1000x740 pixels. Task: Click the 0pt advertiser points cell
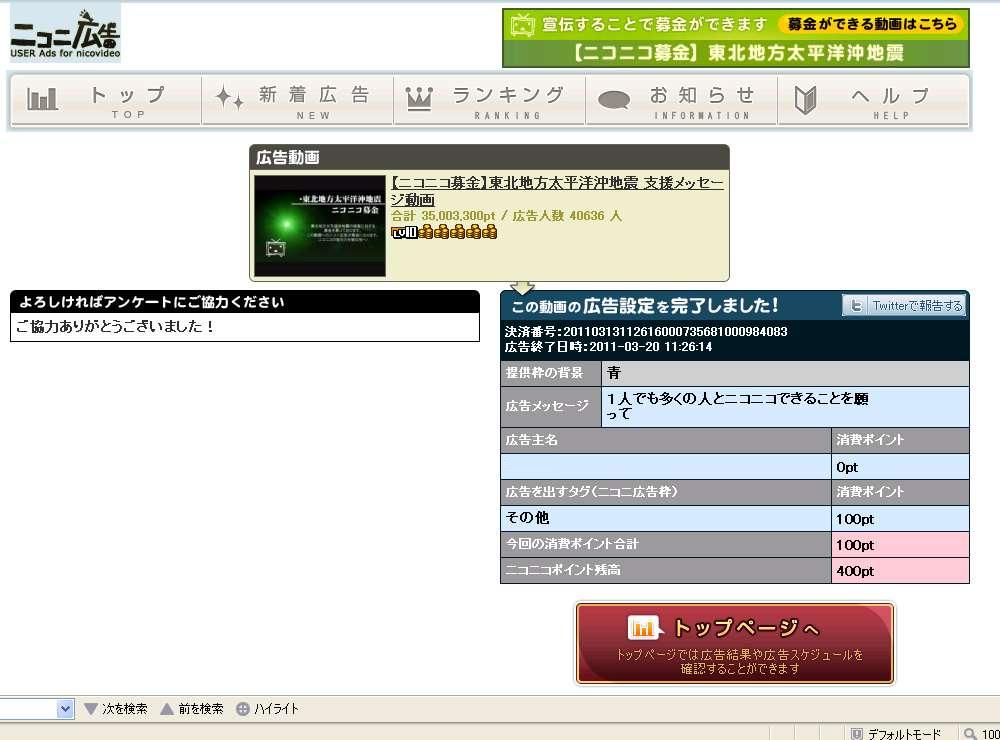tap(900, 466)
